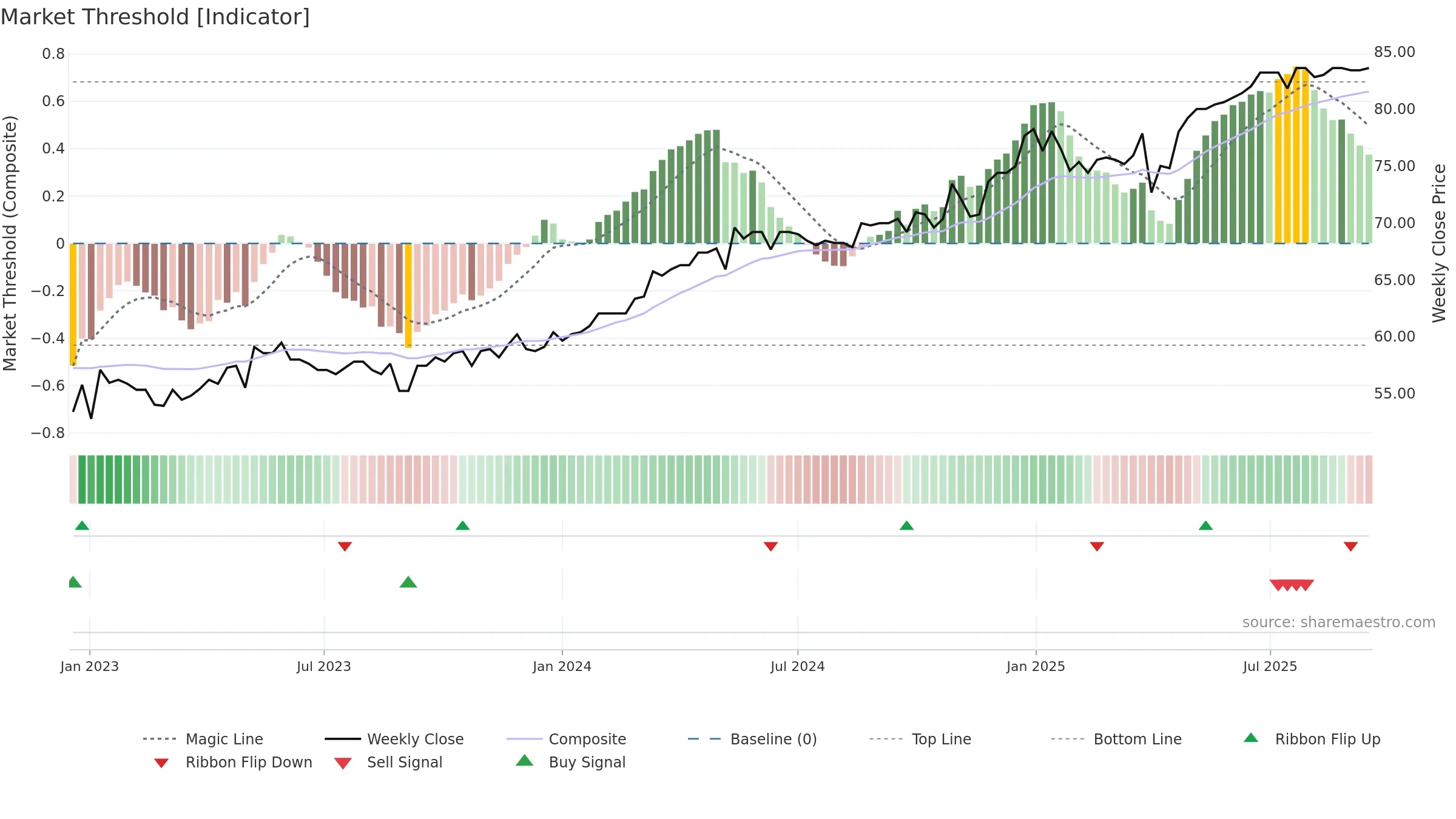This screenshot has height=819, width=1456.
Task: Click the ribbon flip up marker before Jul 2025
Action: (1205, 525)
